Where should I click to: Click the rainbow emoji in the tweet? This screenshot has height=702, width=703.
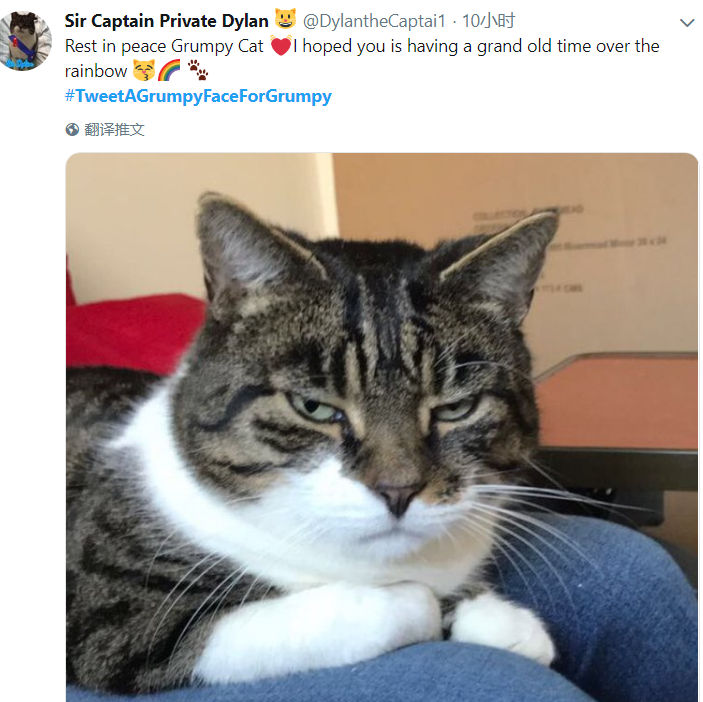pos(169,70)
